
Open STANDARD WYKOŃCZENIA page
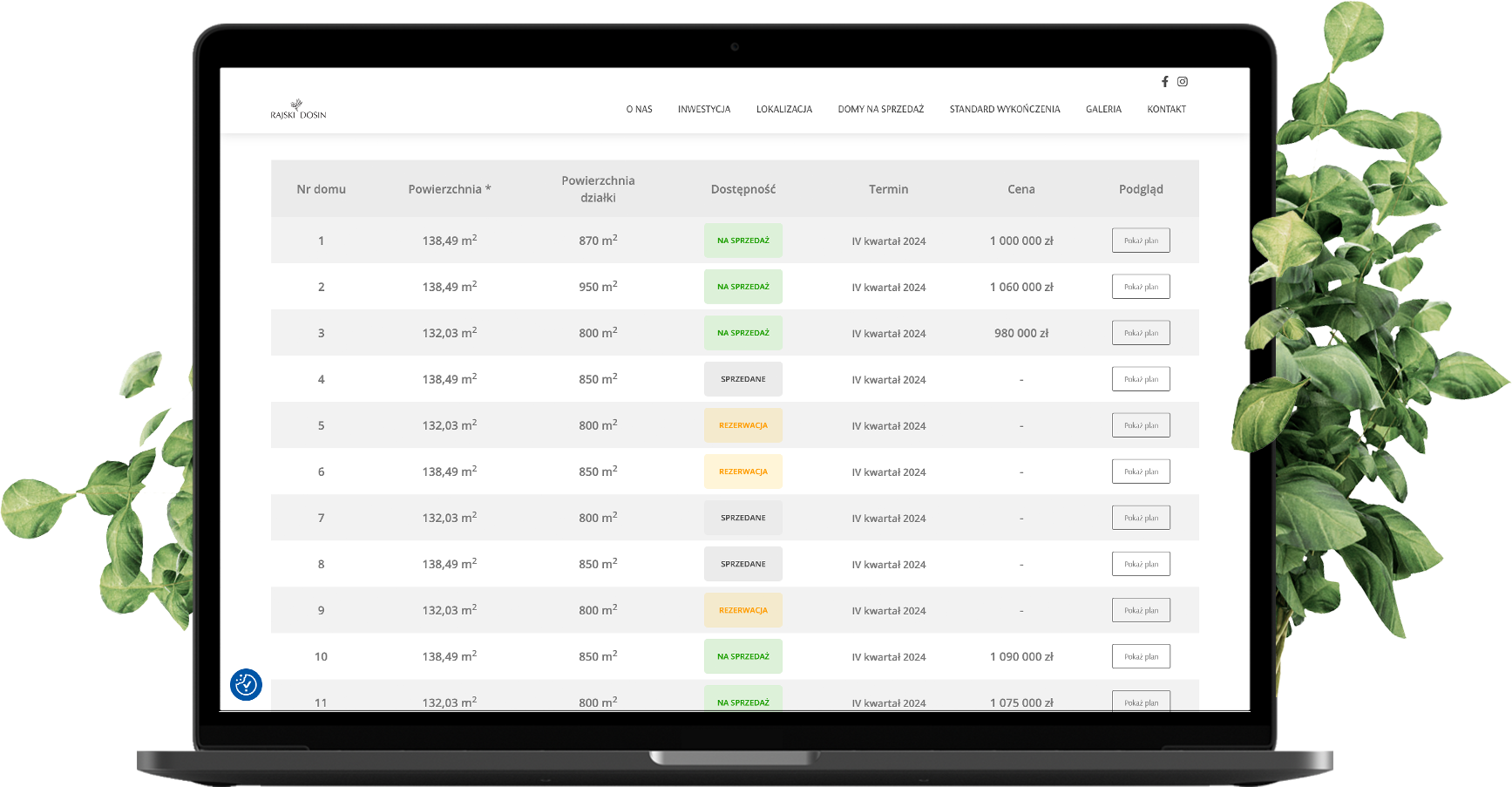tap(1004, 110)
